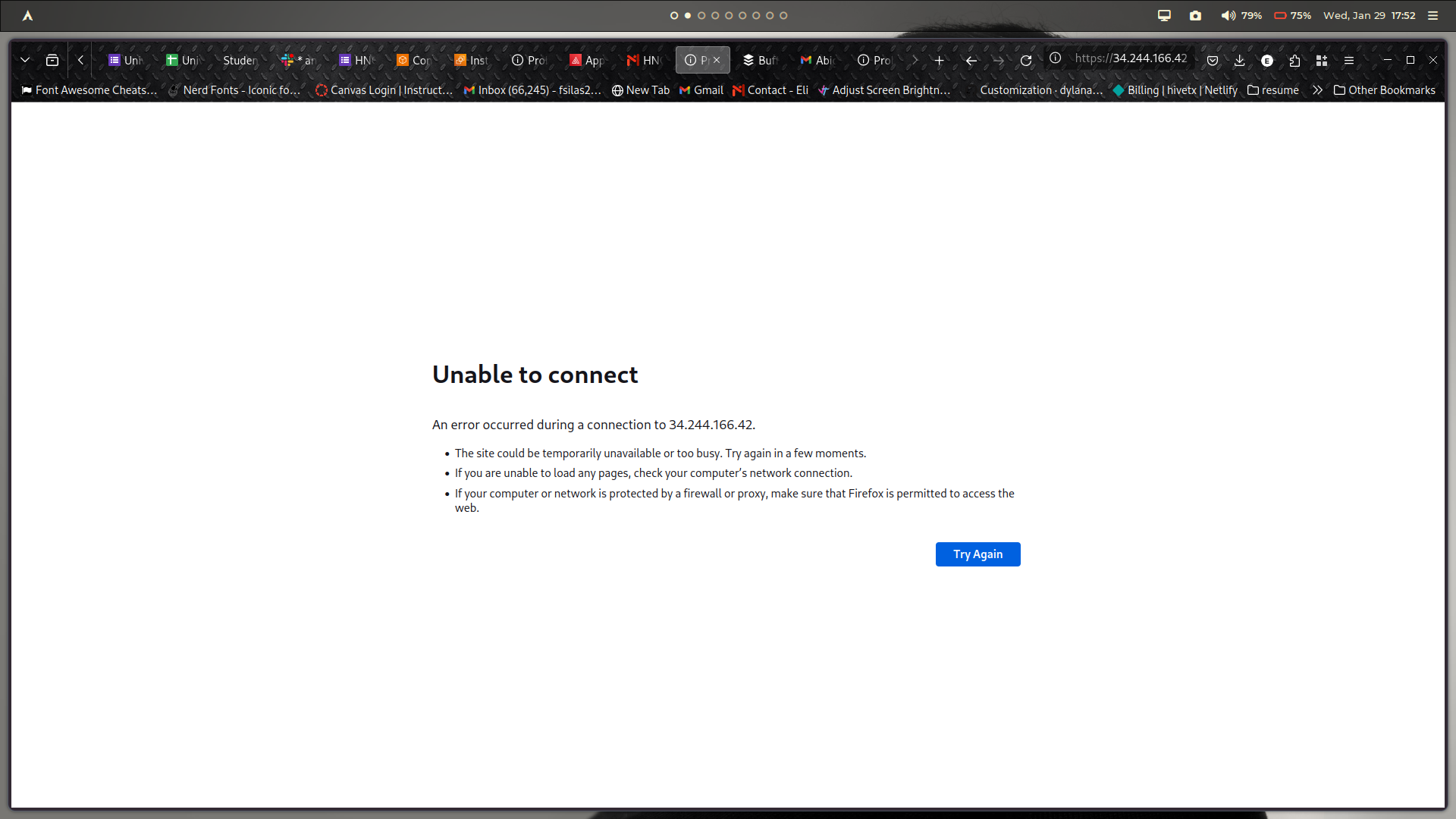Open Other Bookmarks folder
This screenshot has height=819, width=1456.
[x=1385, y=90]
